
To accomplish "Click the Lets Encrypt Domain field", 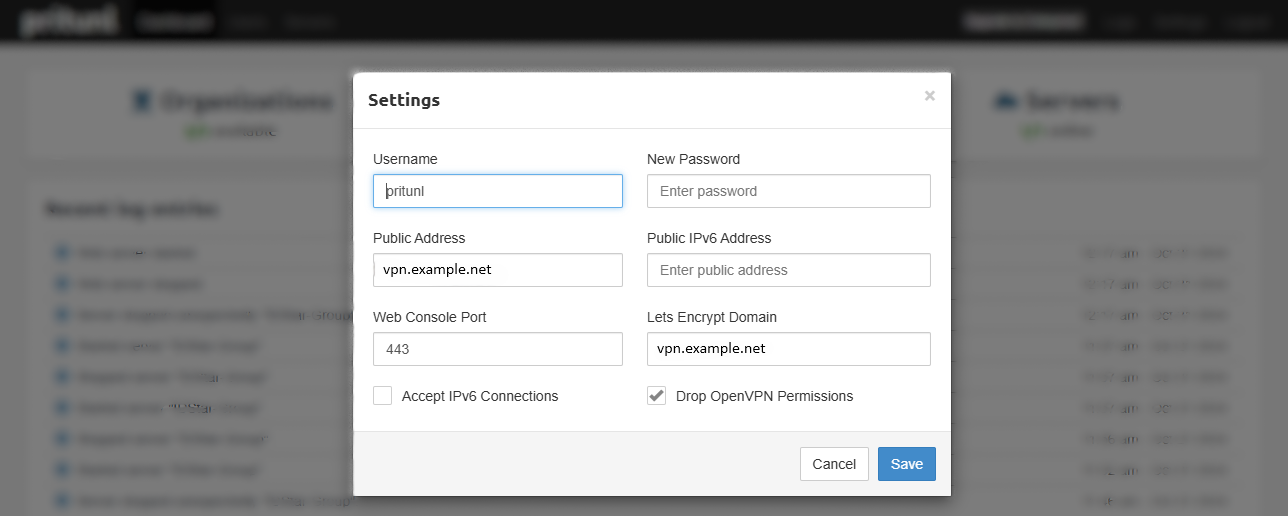I will (x=788, y=349).
